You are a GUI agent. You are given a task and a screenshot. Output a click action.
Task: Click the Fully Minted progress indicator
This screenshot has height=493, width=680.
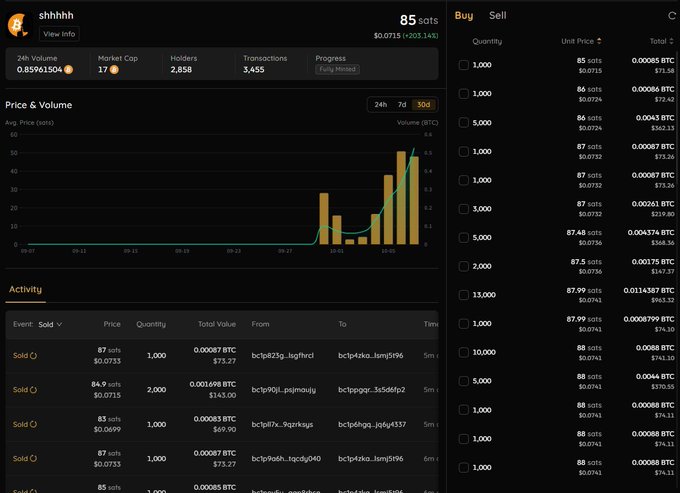337,69
